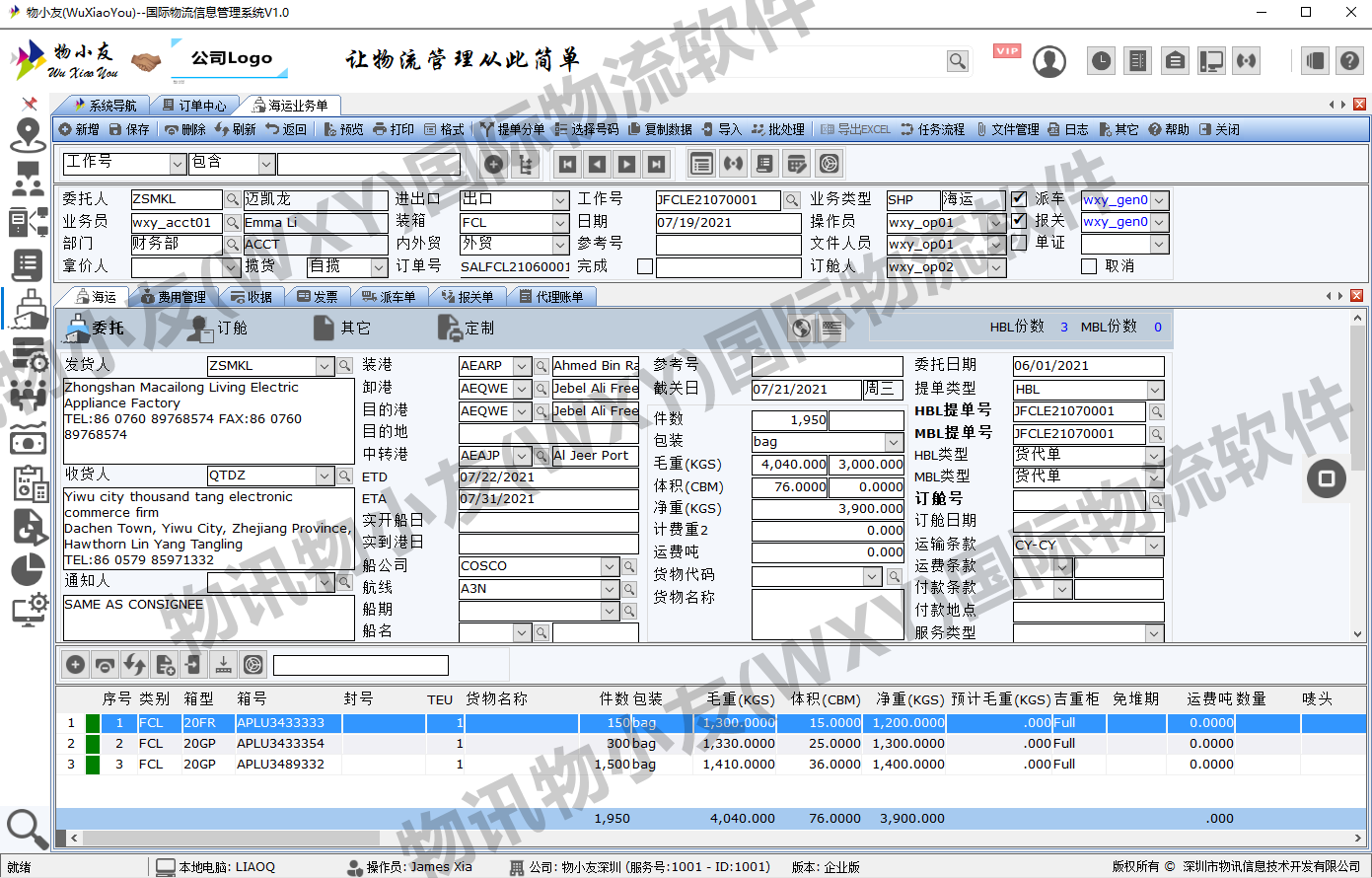Toggle the 派车 checkbox
1372x878 pixels.
1019,198
